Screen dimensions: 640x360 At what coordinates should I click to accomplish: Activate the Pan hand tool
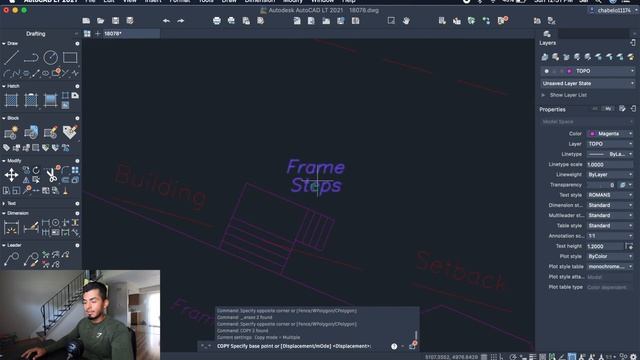pyautogui.click(x=406, y=21)
